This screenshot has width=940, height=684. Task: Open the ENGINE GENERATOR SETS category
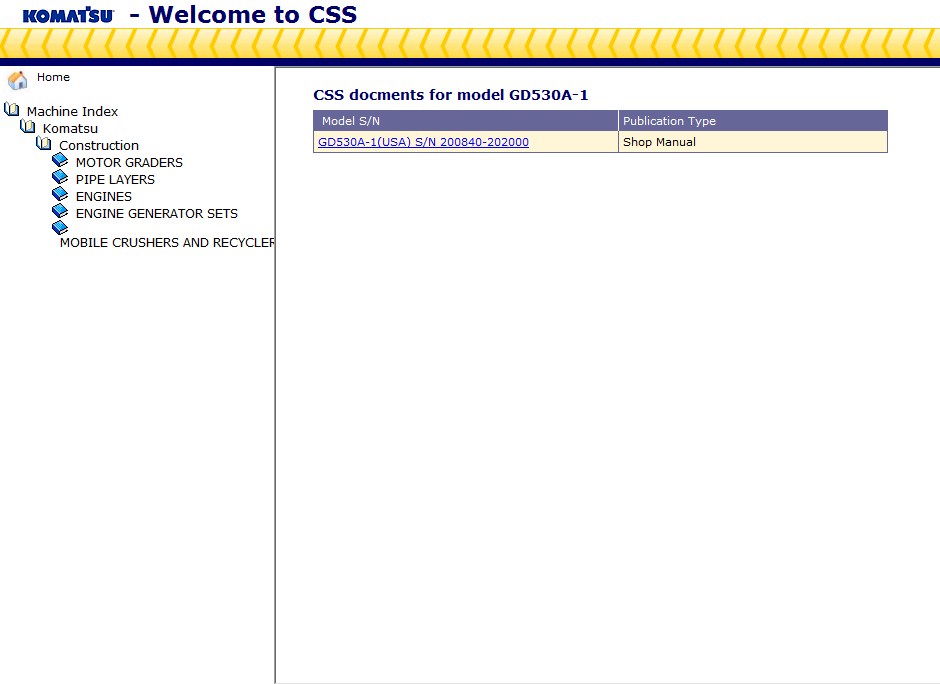coord(157,213)
